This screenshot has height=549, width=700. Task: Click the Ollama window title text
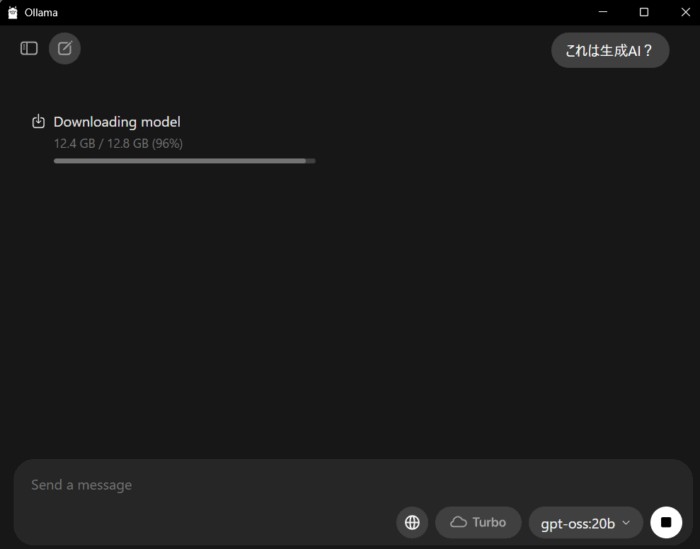(x=41, y=12)
